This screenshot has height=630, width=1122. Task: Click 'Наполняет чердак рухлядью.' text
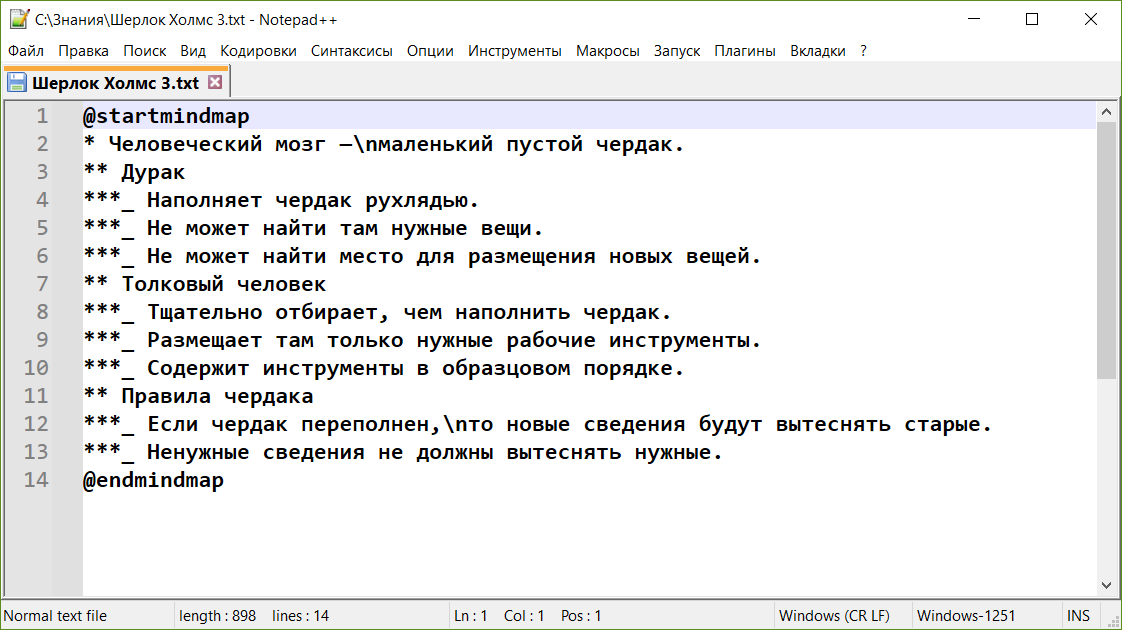coord(313,200)
